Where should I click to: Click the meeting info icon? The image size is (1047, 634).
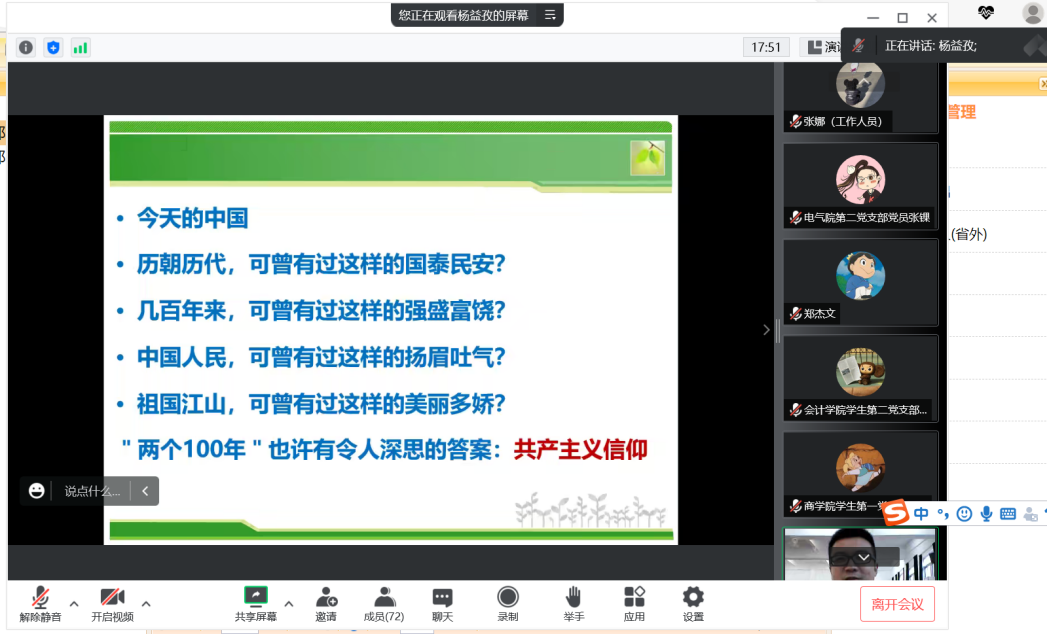pos(26,47)
